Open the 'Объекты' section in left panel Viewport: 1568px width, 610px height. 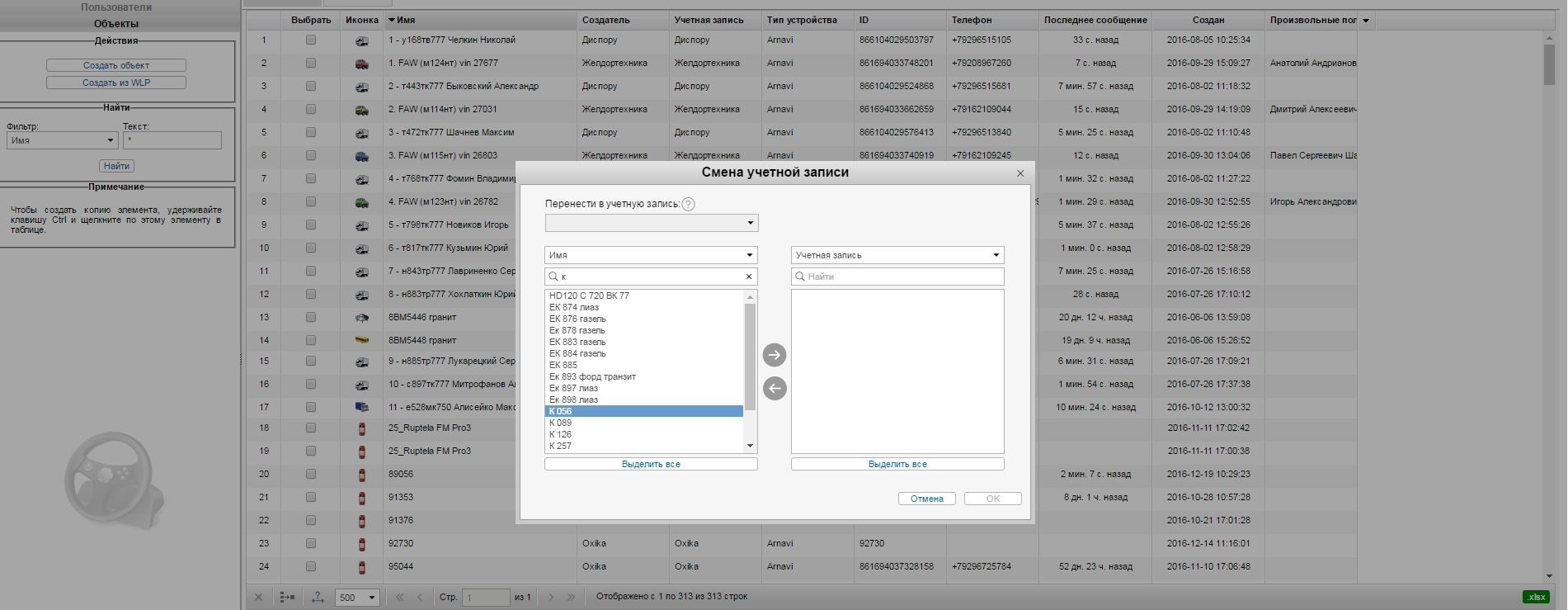[x=116, y=24]
